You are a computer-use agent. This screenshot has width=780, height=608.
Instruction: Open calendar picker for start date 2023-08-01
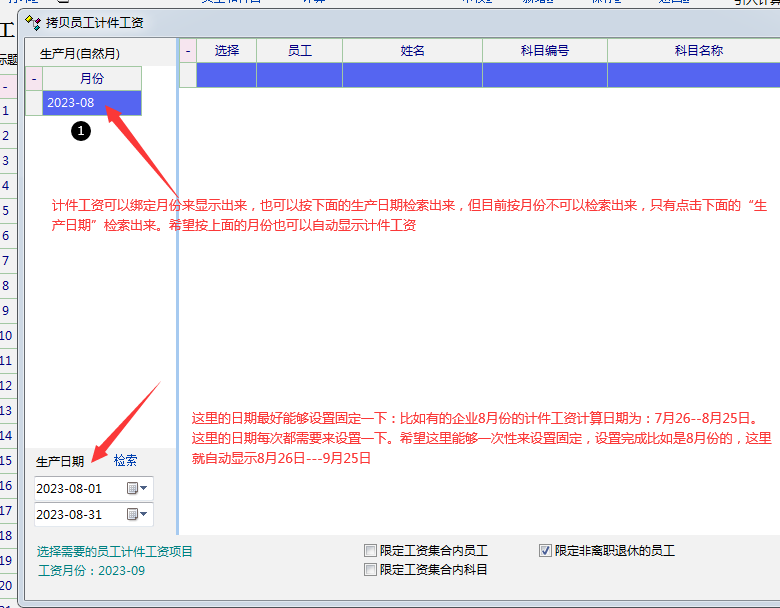(137, 489)
